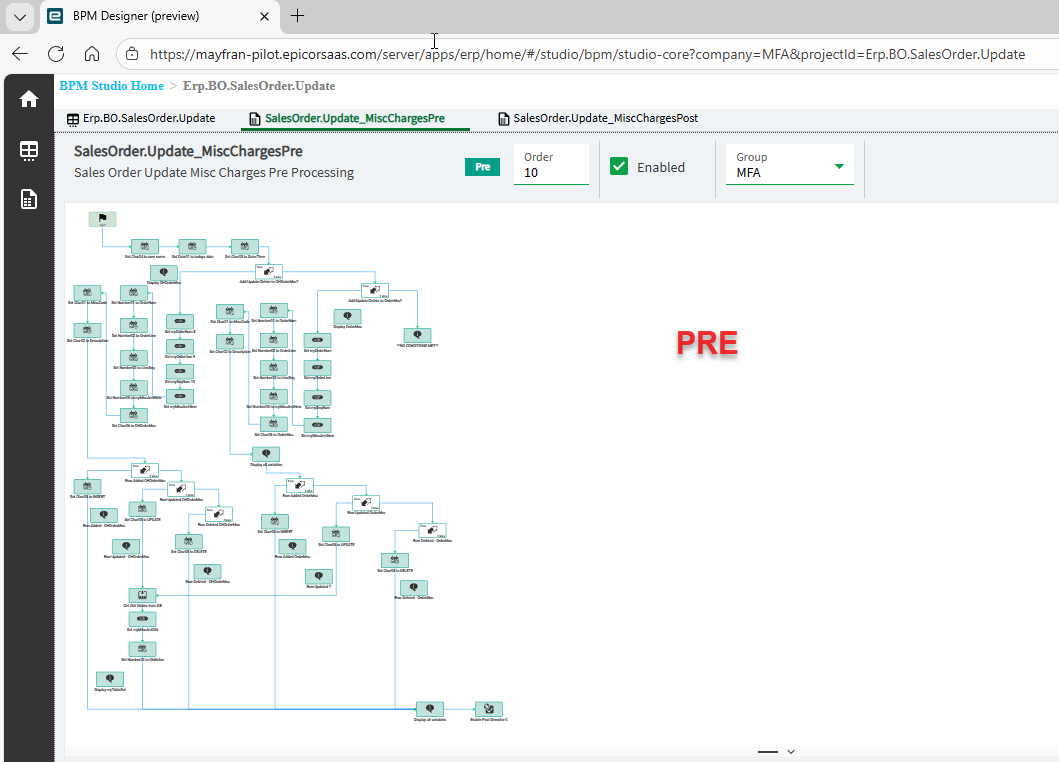
Task: Select the 'Get Old Values from DB' node
Action: (x=143, y=595)
